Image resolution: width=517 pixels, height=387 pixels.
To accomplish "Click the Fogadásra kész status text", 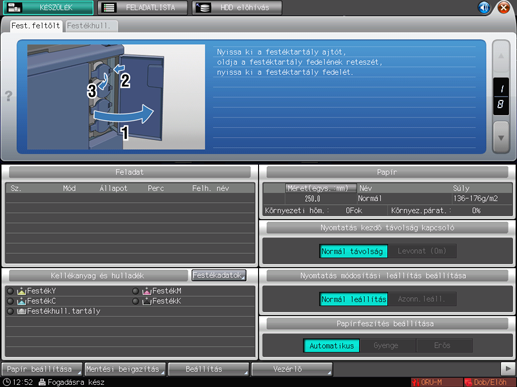I will point(76,382).
